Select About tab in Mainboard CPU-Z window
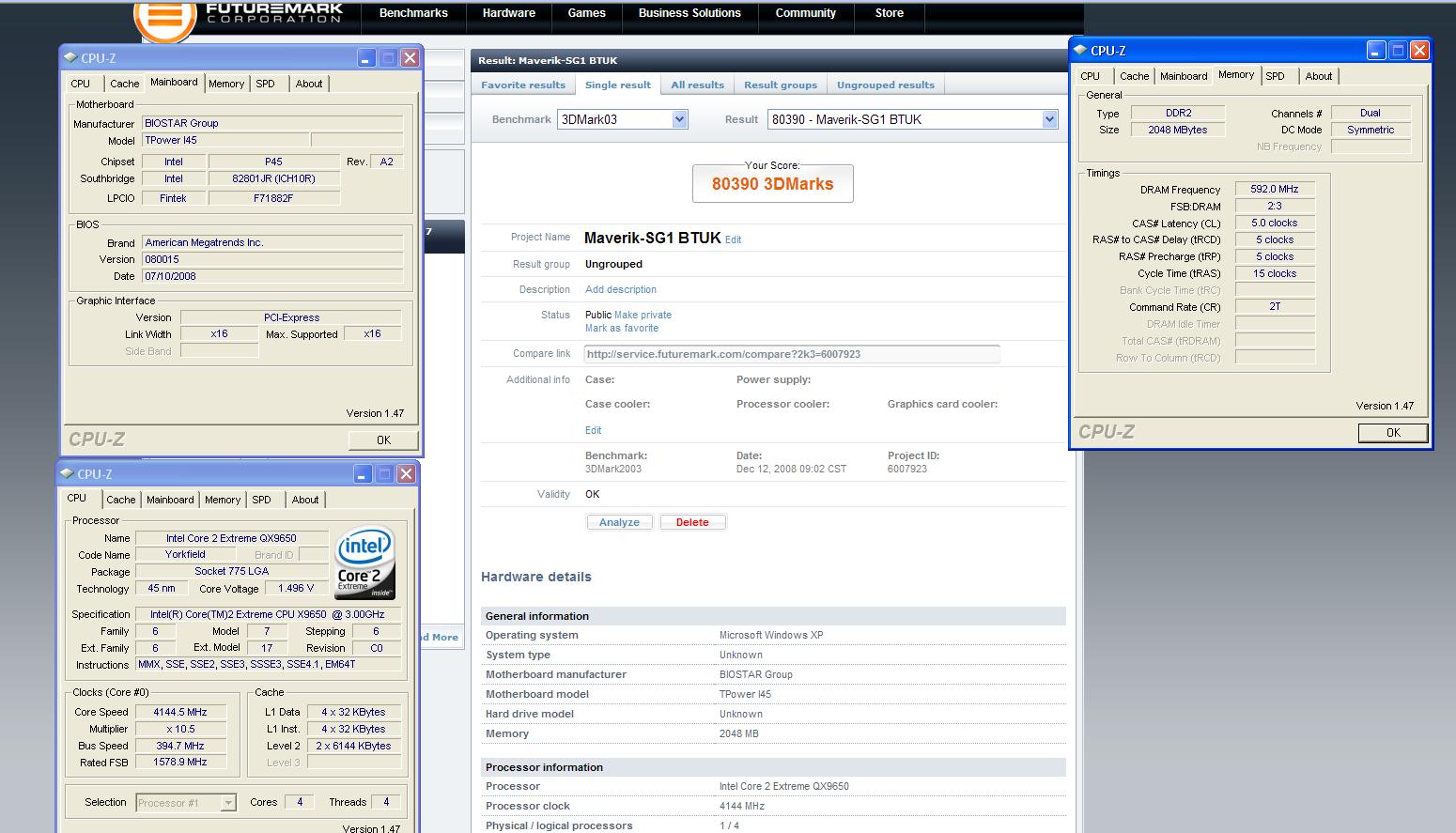Viewport: 1456px width, 833px height. click(x=309, y=84)
